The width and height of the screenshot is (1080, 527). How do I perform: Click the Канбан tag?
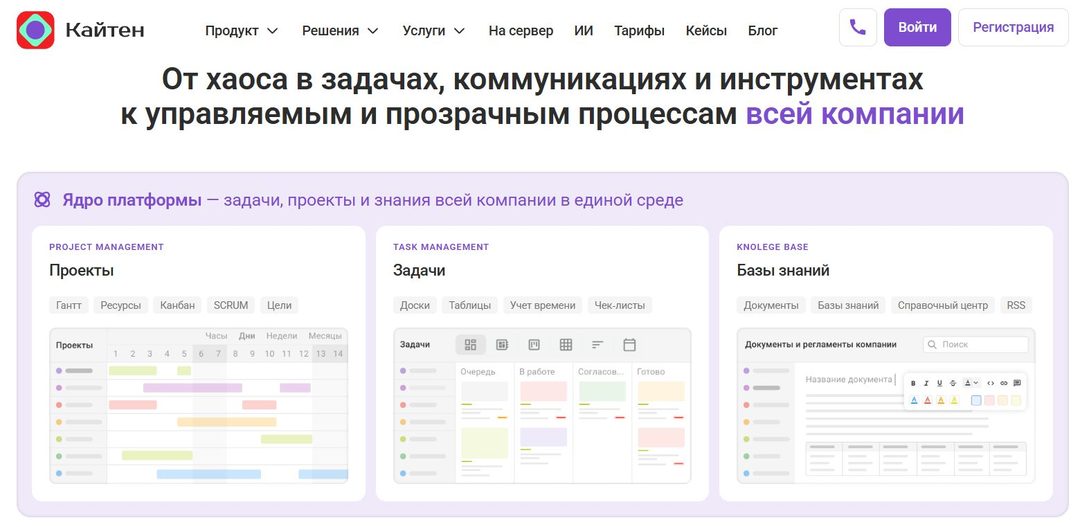point(178,305)
